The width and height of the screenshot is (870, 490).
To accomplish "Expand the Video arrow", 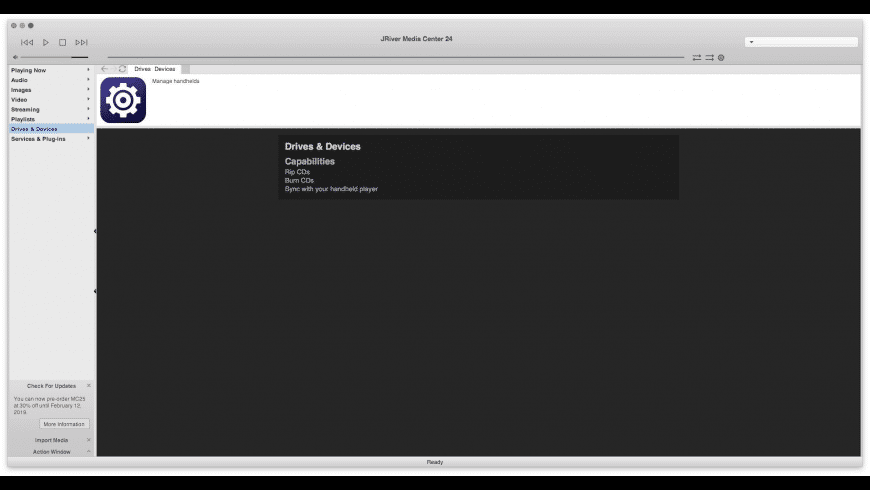I will 88,99.
